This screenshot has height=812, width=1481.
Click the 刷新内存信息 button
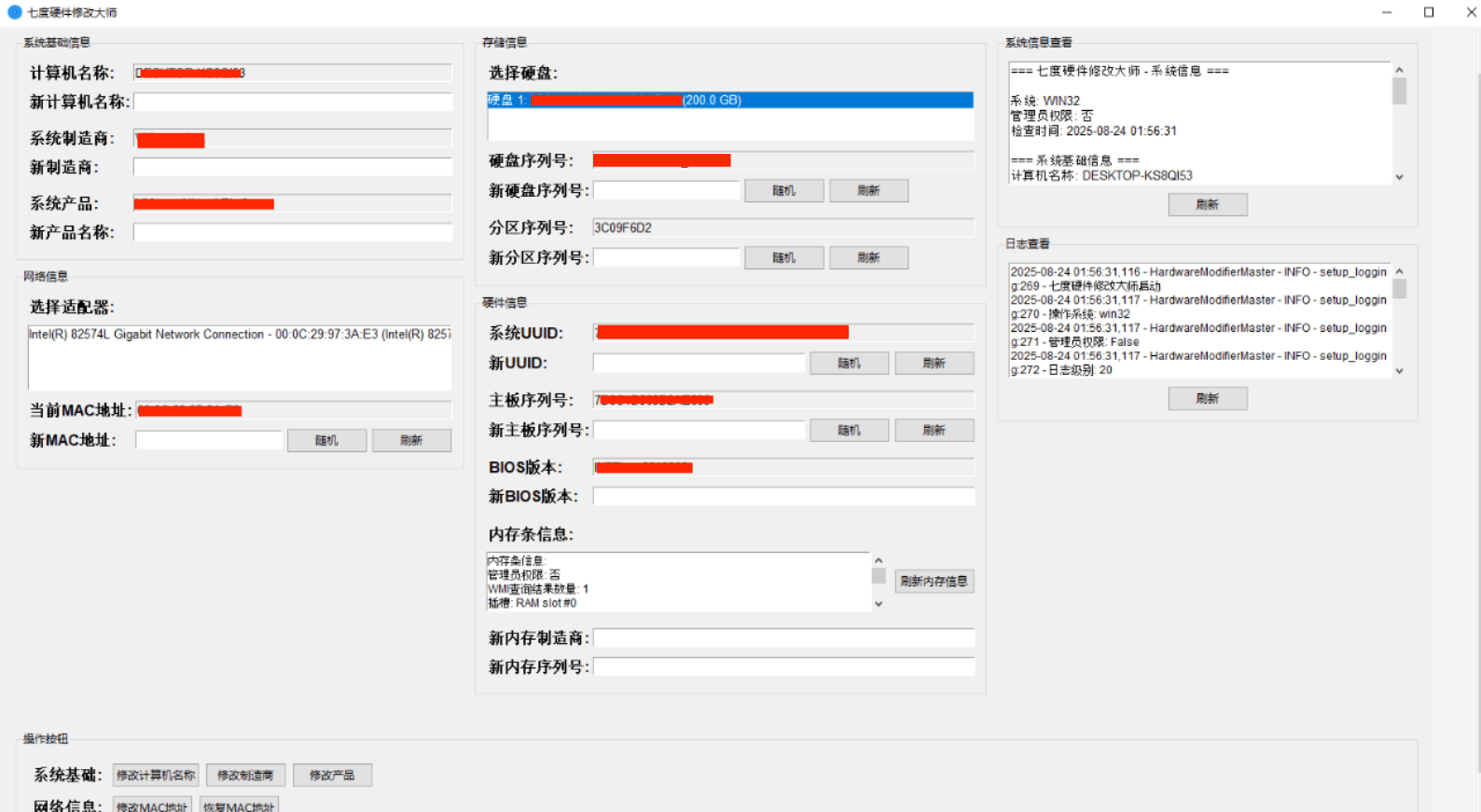point(934,581)
